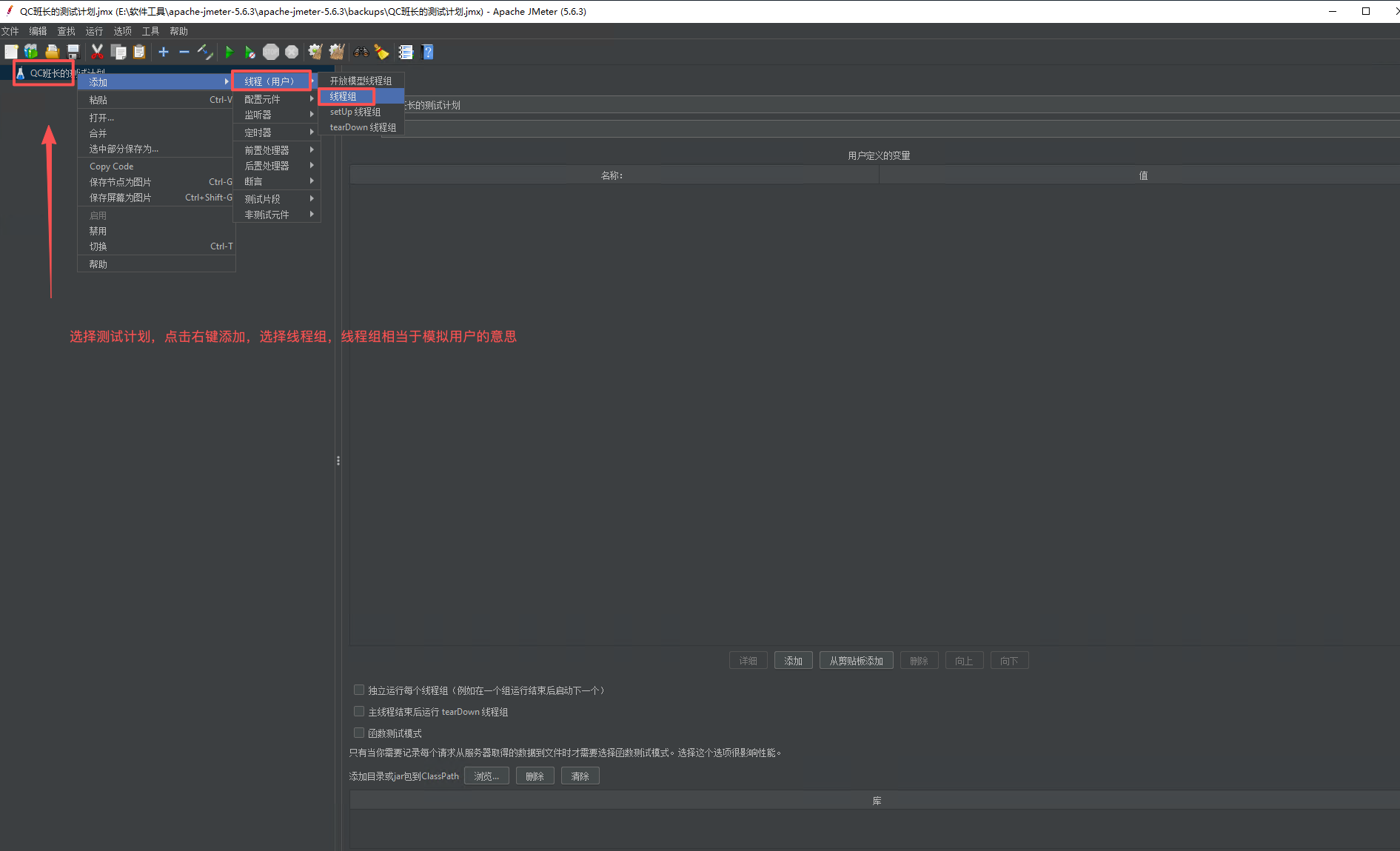This screenshot has height=851, width=1400.
Task: Click 清除 button for ClassPath
Action: [x=580, y=776]
